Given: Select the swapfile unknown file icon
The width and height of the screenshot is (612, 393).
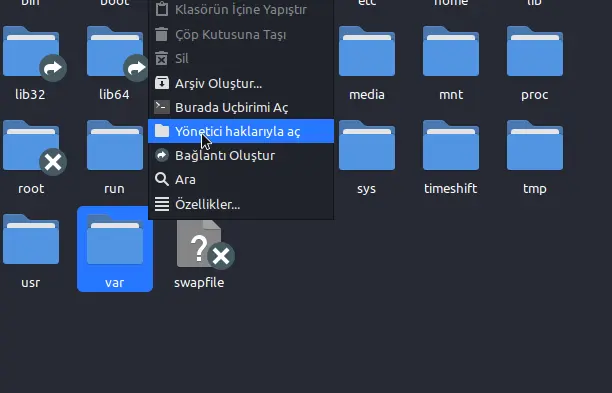Looking at the screenshot, I should pos(199,244).
